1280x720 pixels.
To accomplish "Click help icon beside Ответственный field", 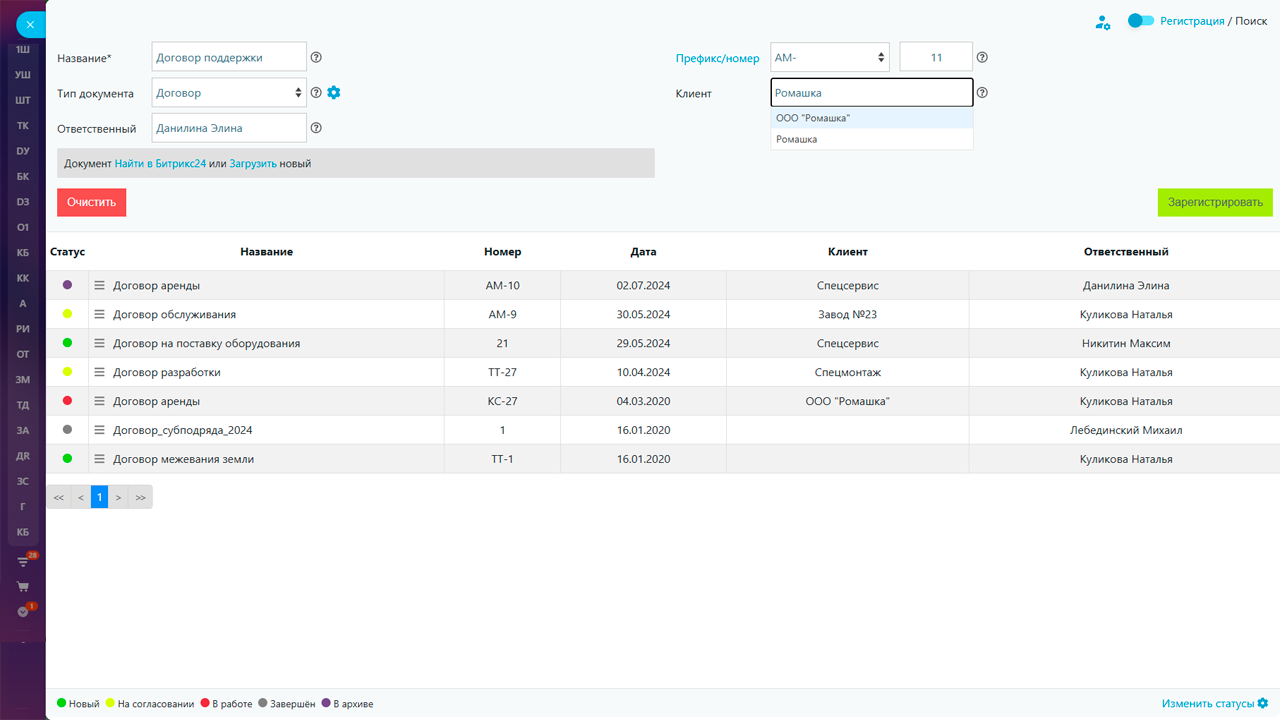I will tap(316, 128).
